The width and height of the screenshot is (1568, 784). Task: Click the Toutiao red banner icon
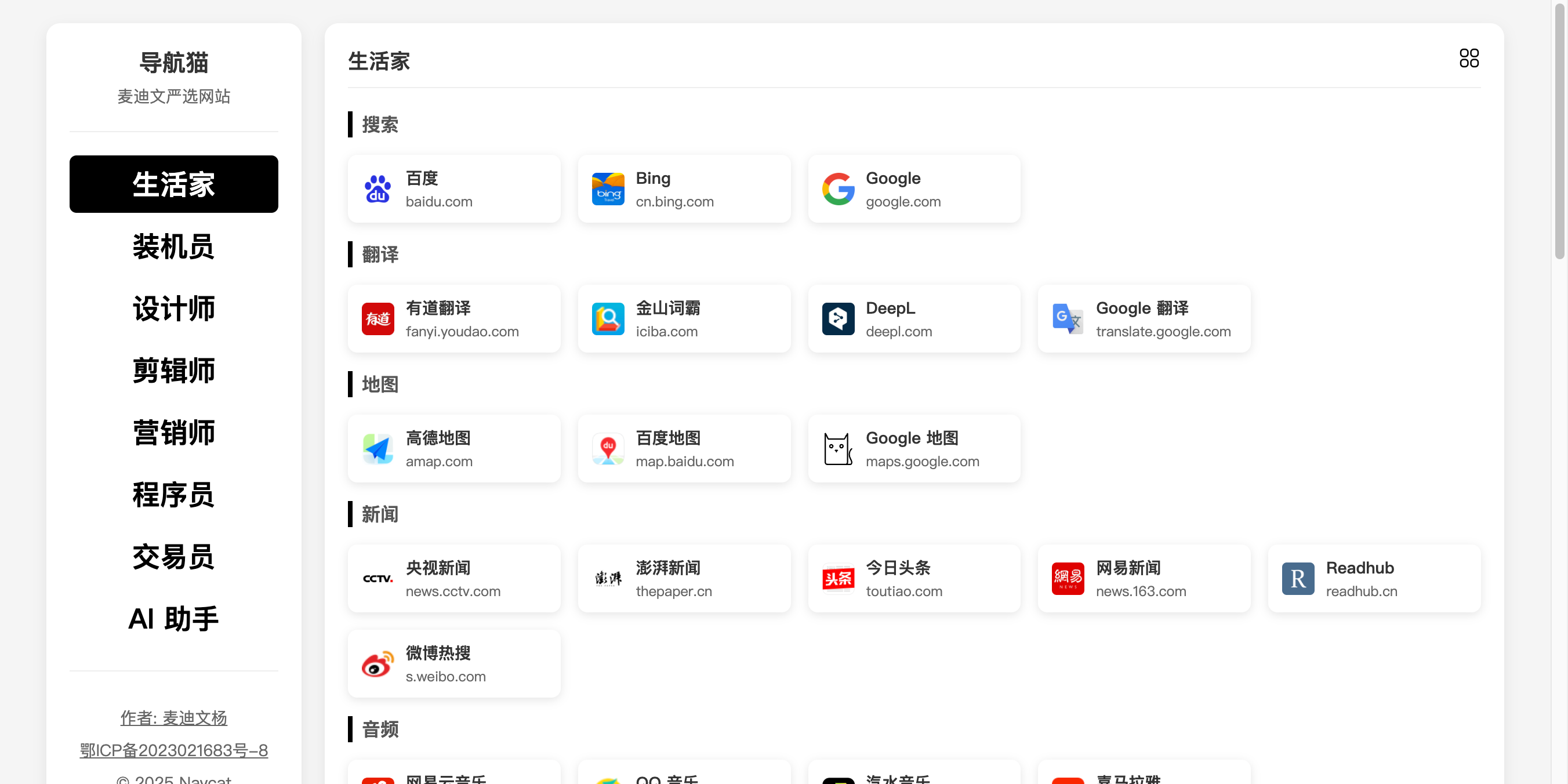[837, 578]
